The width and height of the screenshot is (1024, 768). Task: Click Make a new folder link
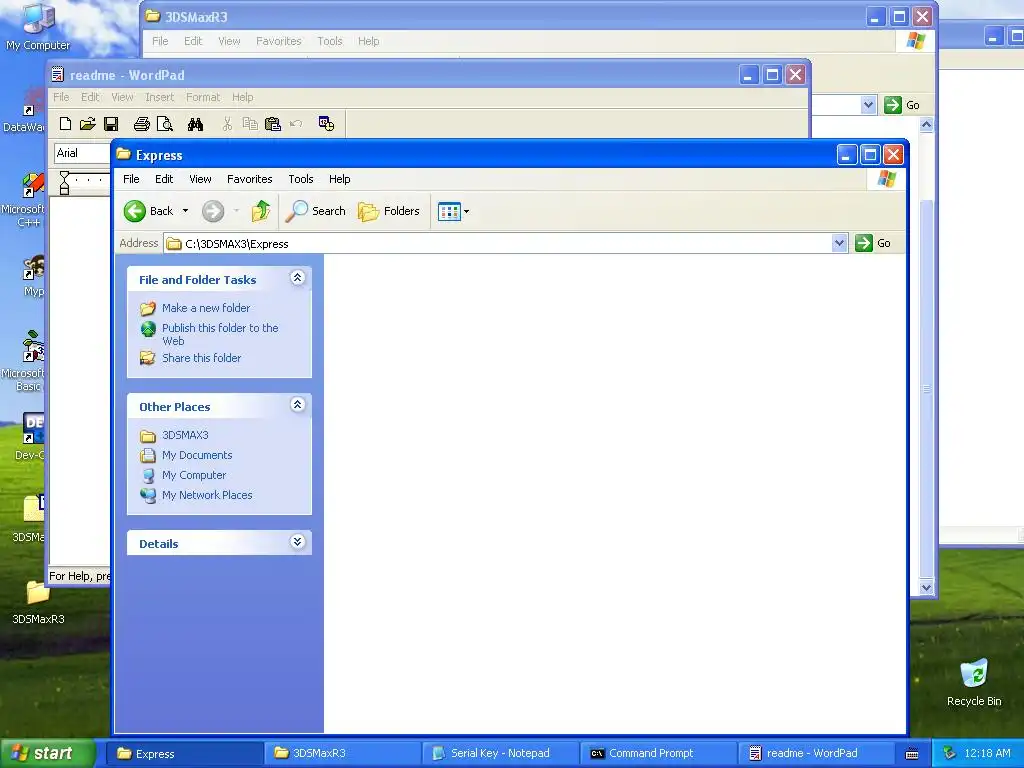(x=206, y=308)
